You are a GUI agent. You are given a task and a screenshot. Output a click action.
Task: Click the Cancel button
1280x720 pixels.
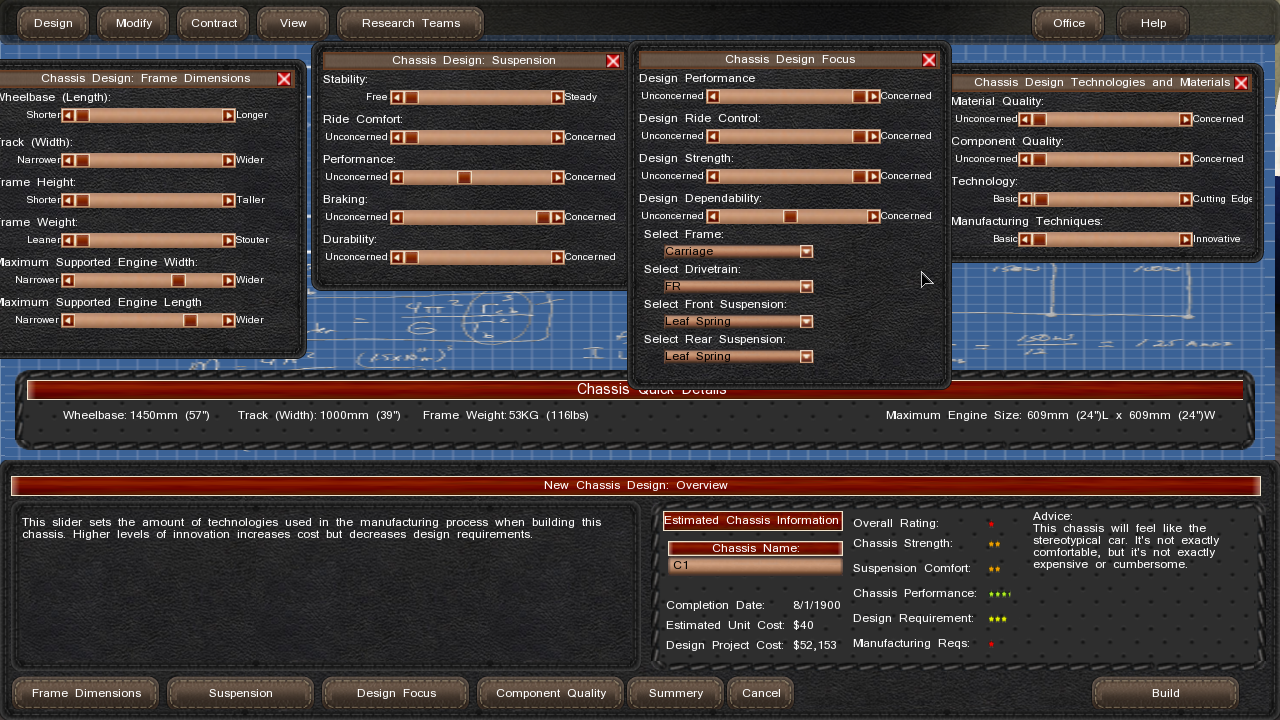coord(761,693)
